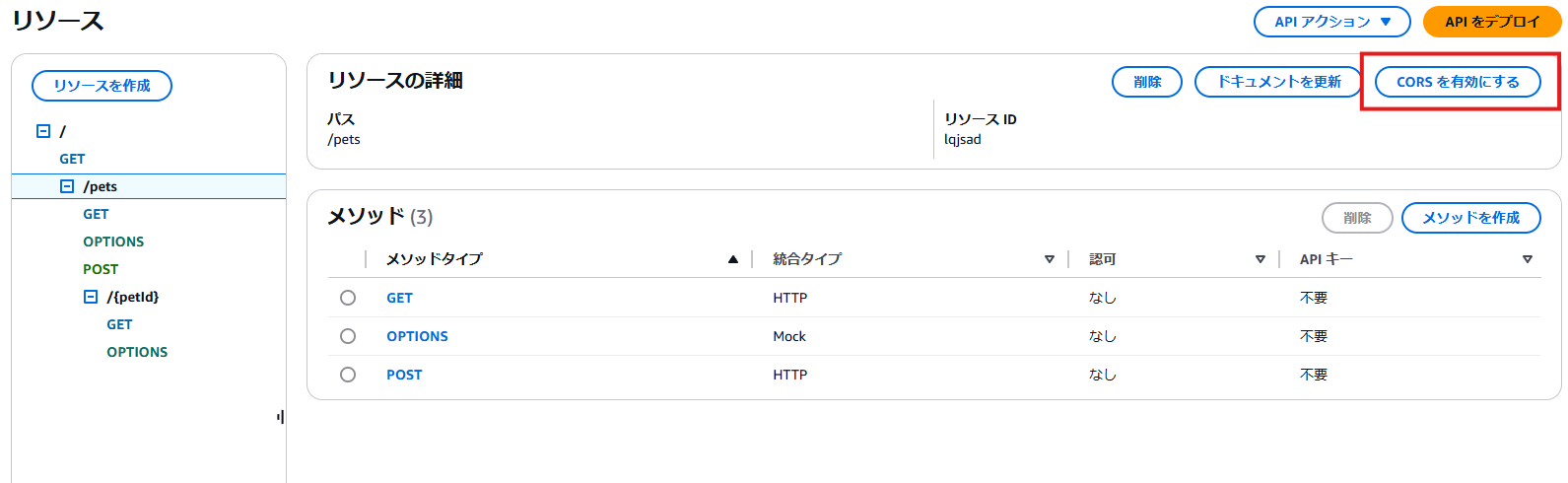This screenshot has height=483, width=1568.
Task: Click メソッドを作成 button
Action: pyautogui.click(x=1470, y=218)
